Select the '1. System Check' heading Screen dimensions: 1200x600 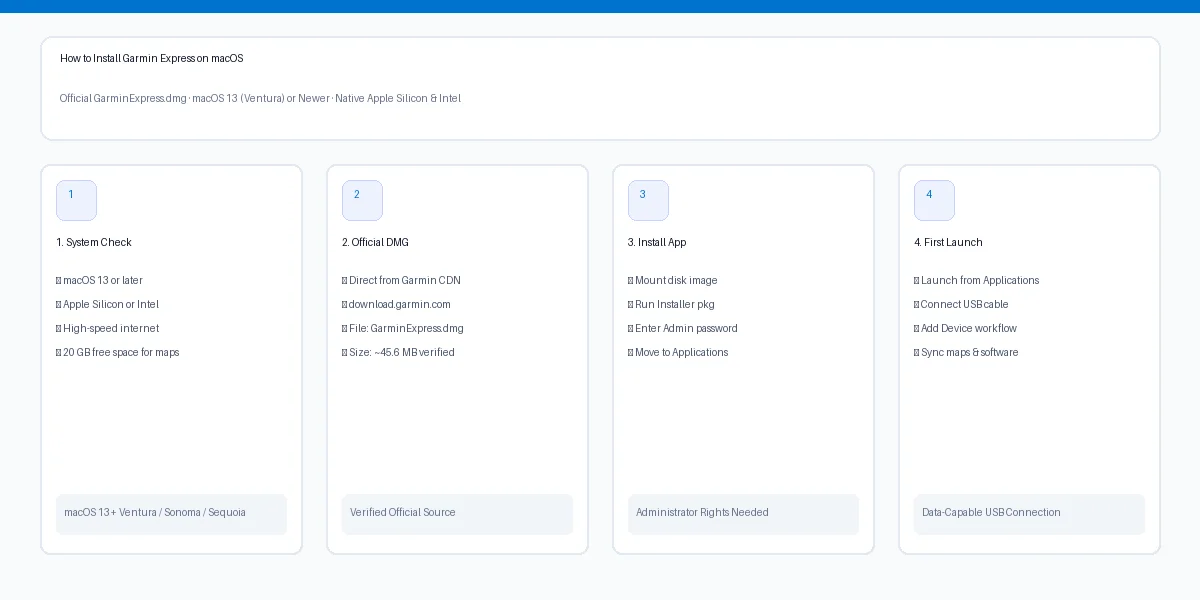[94, 242]
